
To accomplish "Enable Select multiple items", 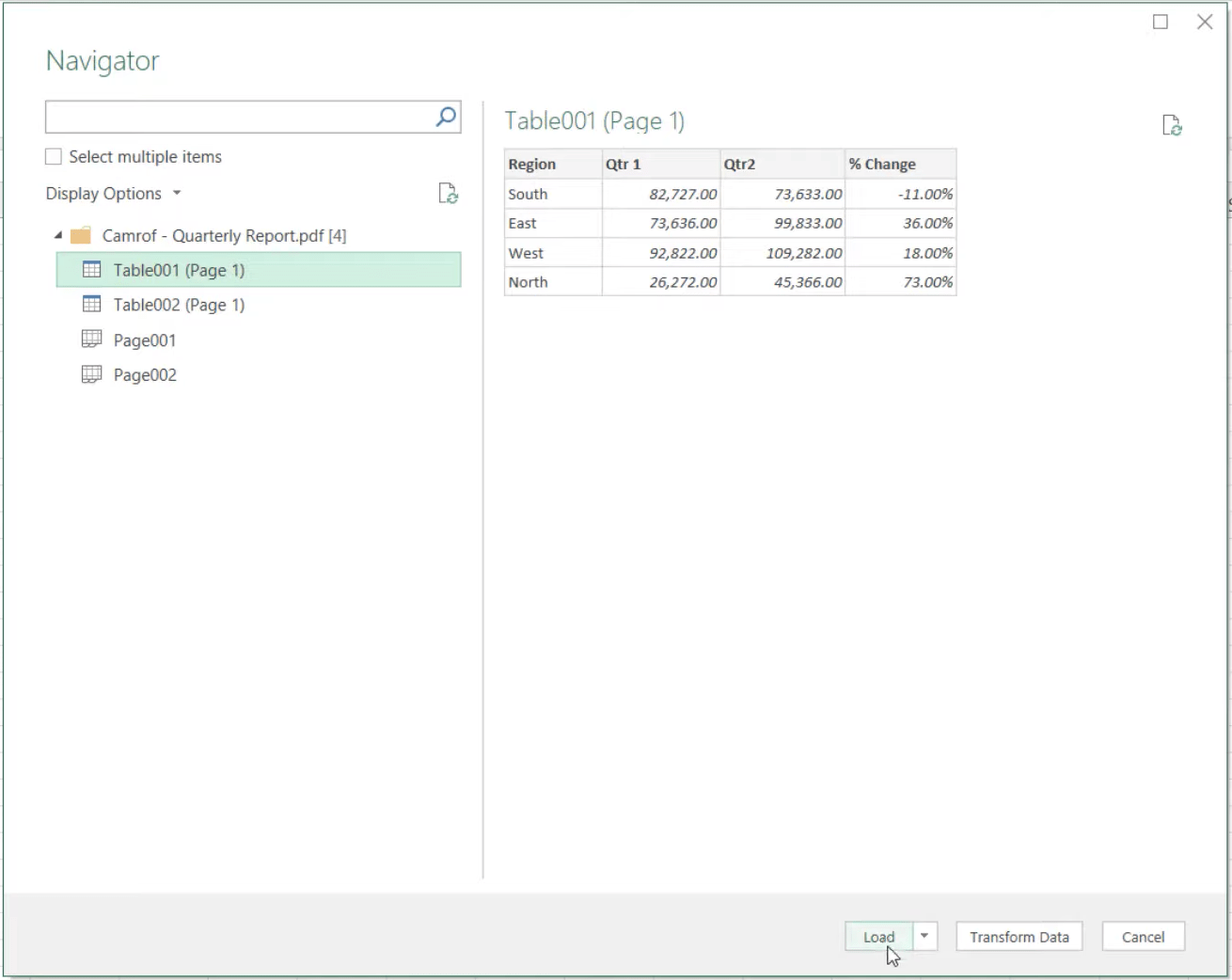I will coord(53,156).
